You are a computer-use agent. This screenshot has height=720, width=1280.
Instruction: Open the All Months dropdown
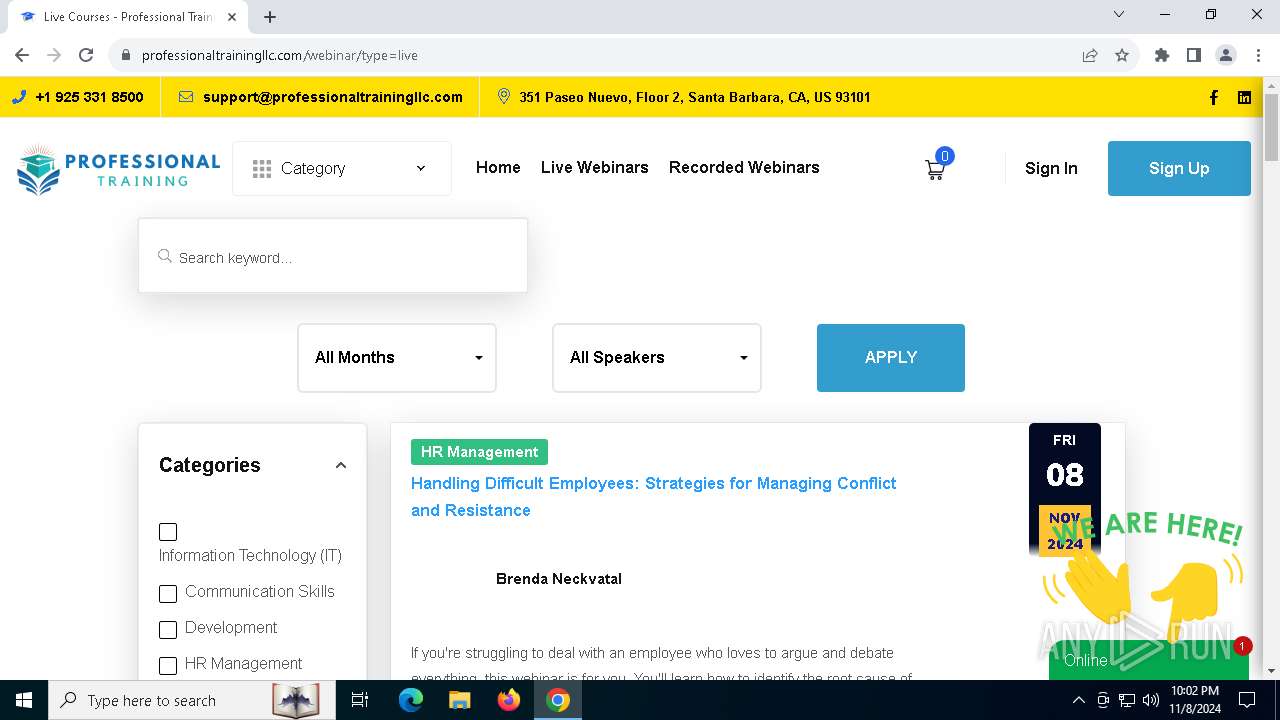(x=397, y=358)
